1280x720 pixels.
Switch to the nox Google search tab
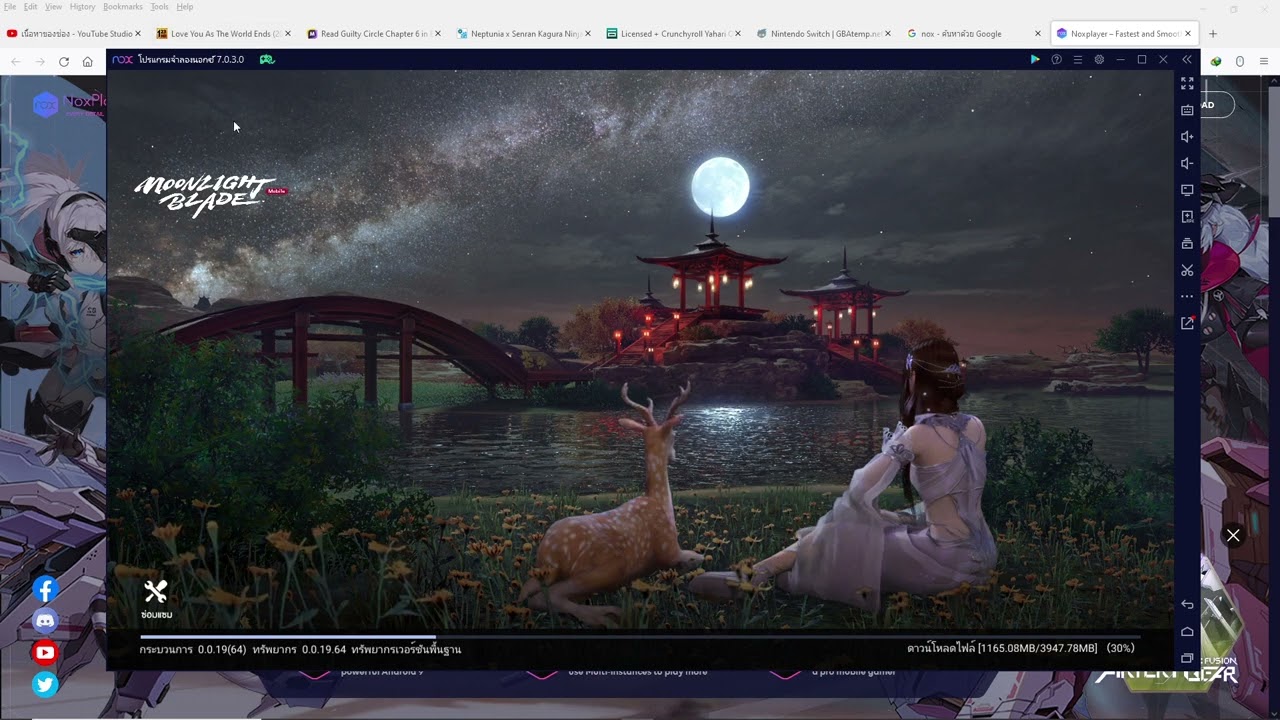click(x=973, y=34)
